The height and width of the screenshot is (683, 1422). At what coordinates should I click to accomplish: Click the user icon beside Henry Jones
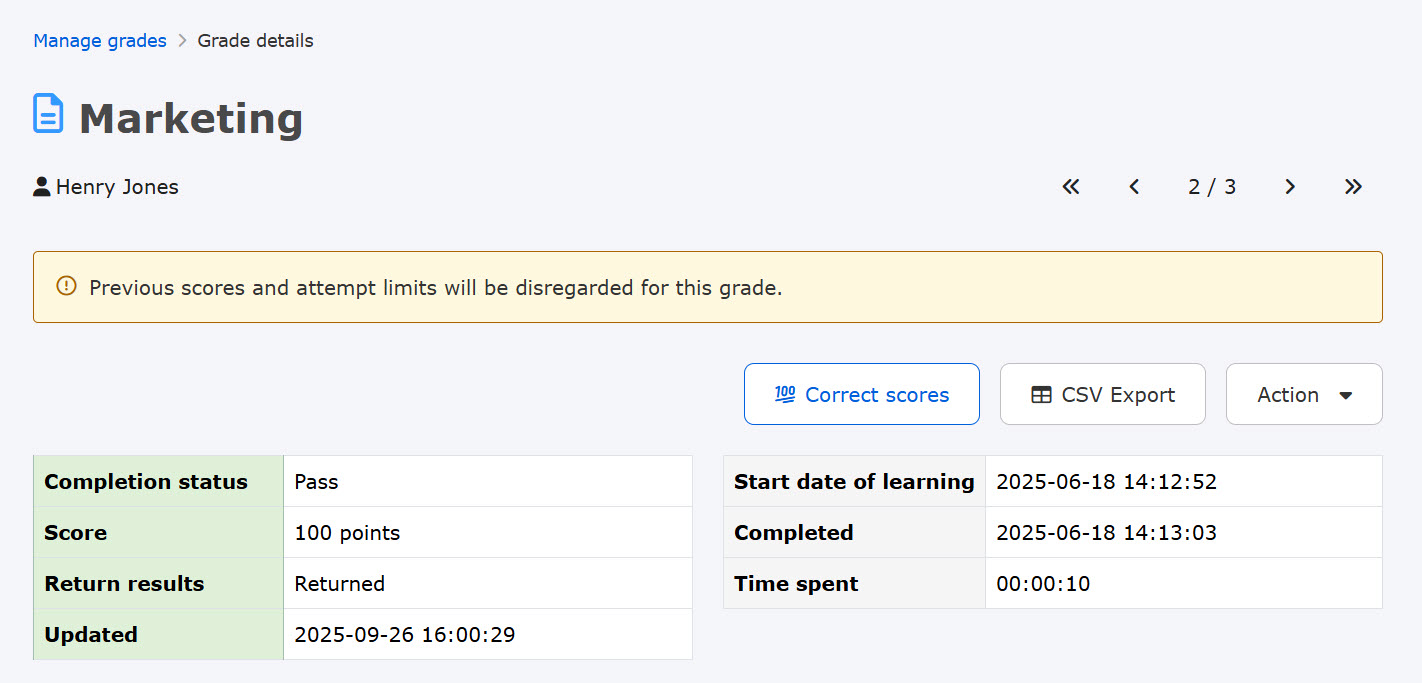click(42, 187)
